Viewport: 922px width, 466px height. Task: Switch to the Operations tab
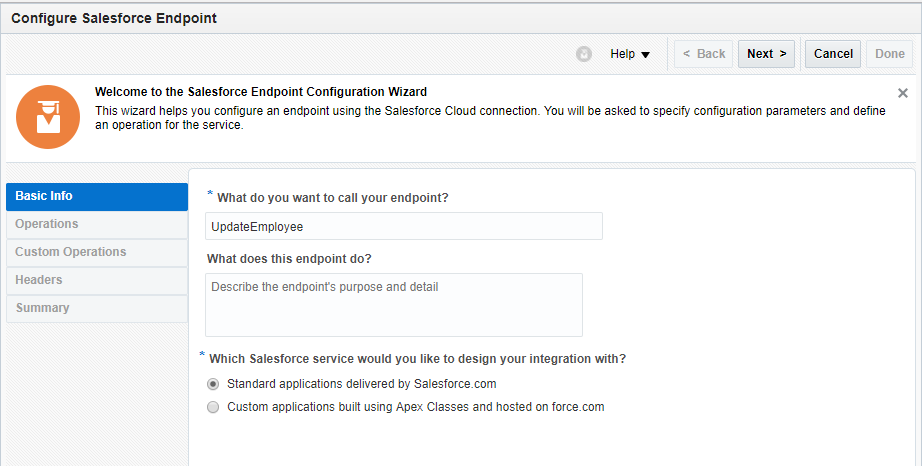[97, 224]
